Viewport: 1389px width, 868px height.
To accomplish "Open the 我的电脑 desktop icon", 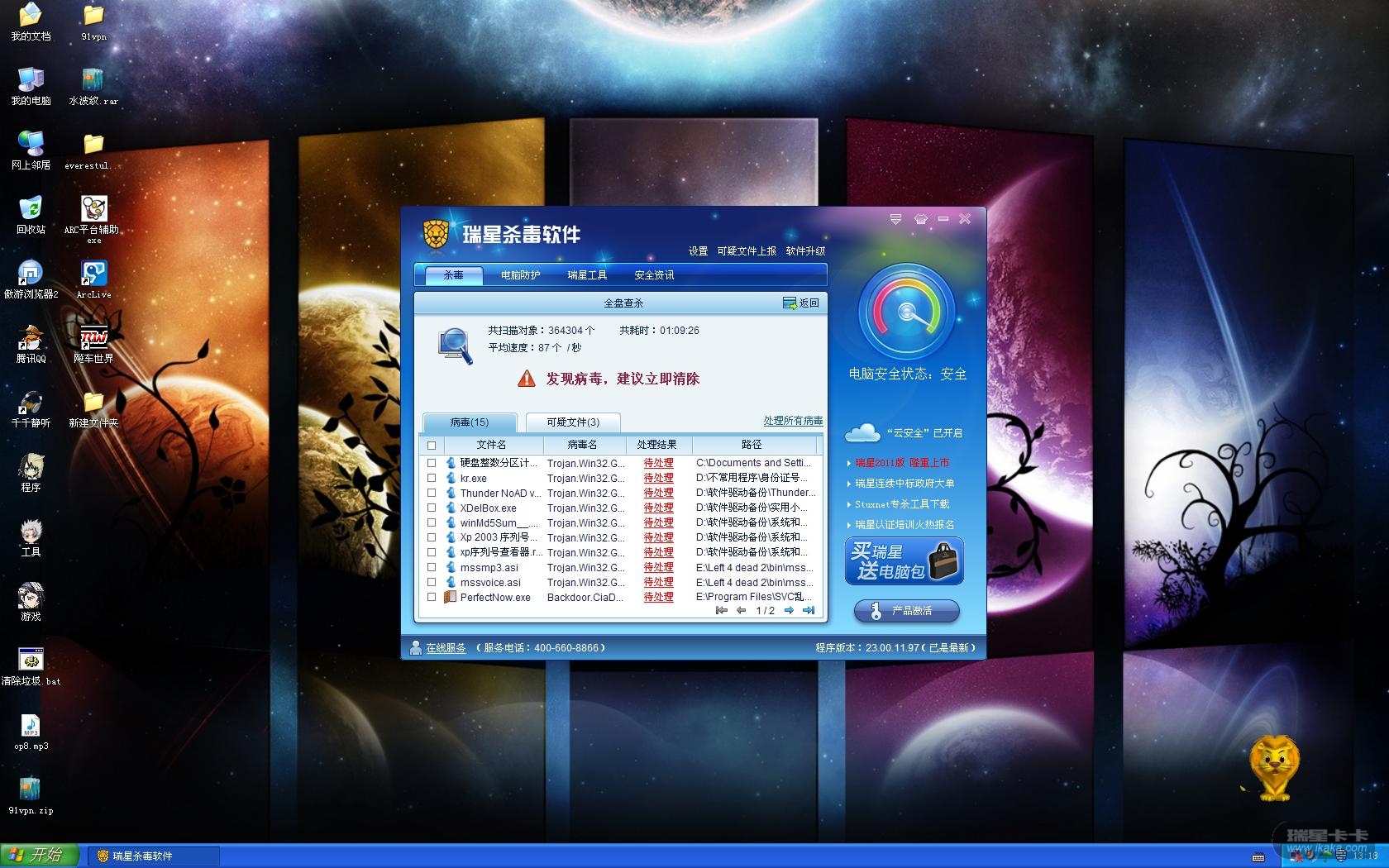I will pos(31,86).
